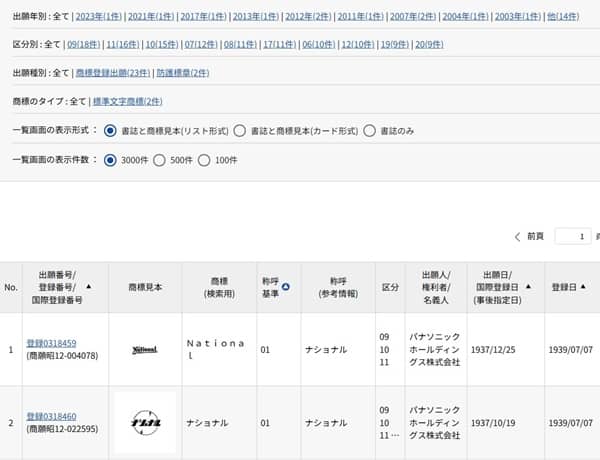Click application number 商願昭12-004078

[x=62, y=356]
